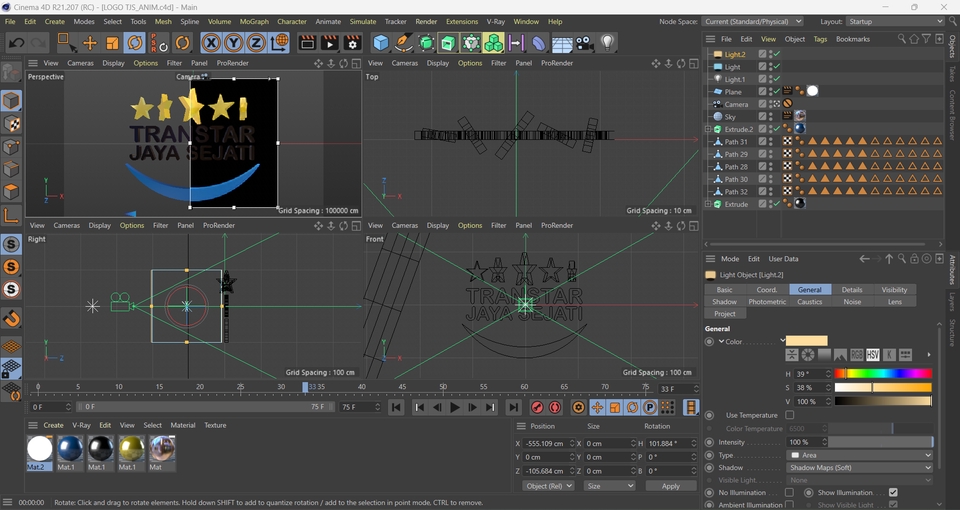
Task: Add a Camera object
Action: pos(585,43)
